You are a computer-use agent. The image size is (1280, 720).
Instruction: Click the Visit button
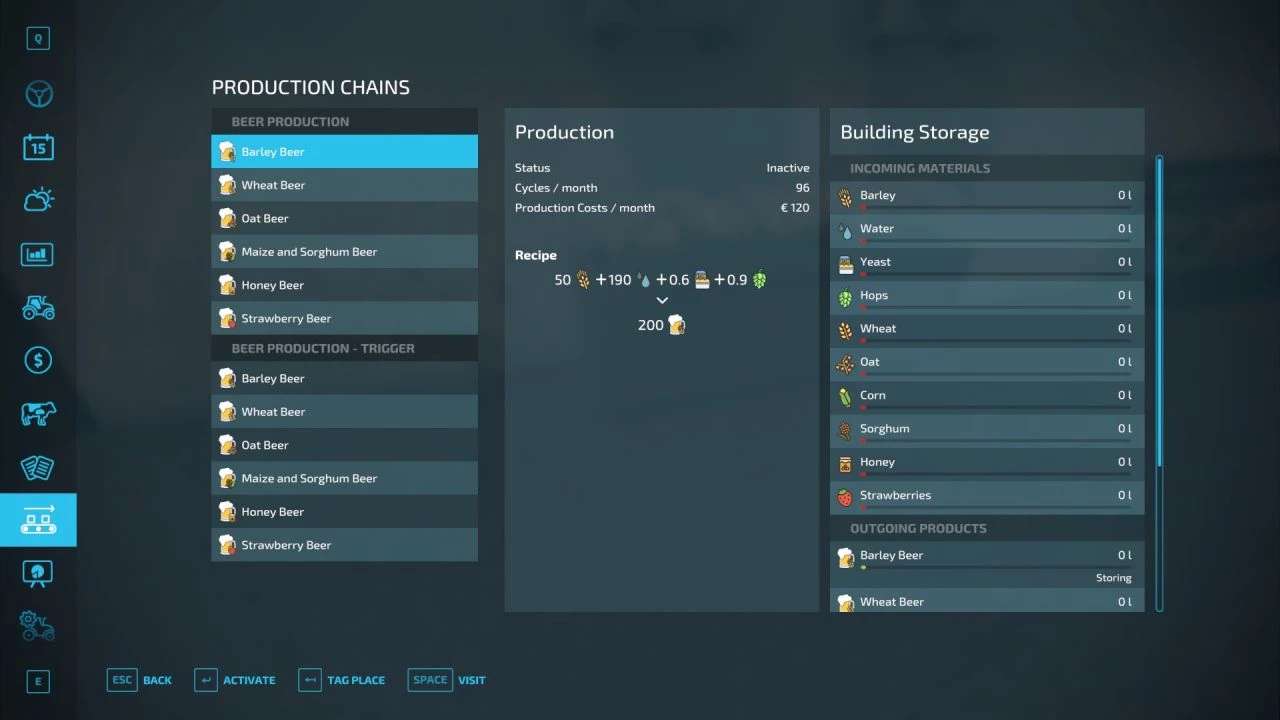coord(447,680)
